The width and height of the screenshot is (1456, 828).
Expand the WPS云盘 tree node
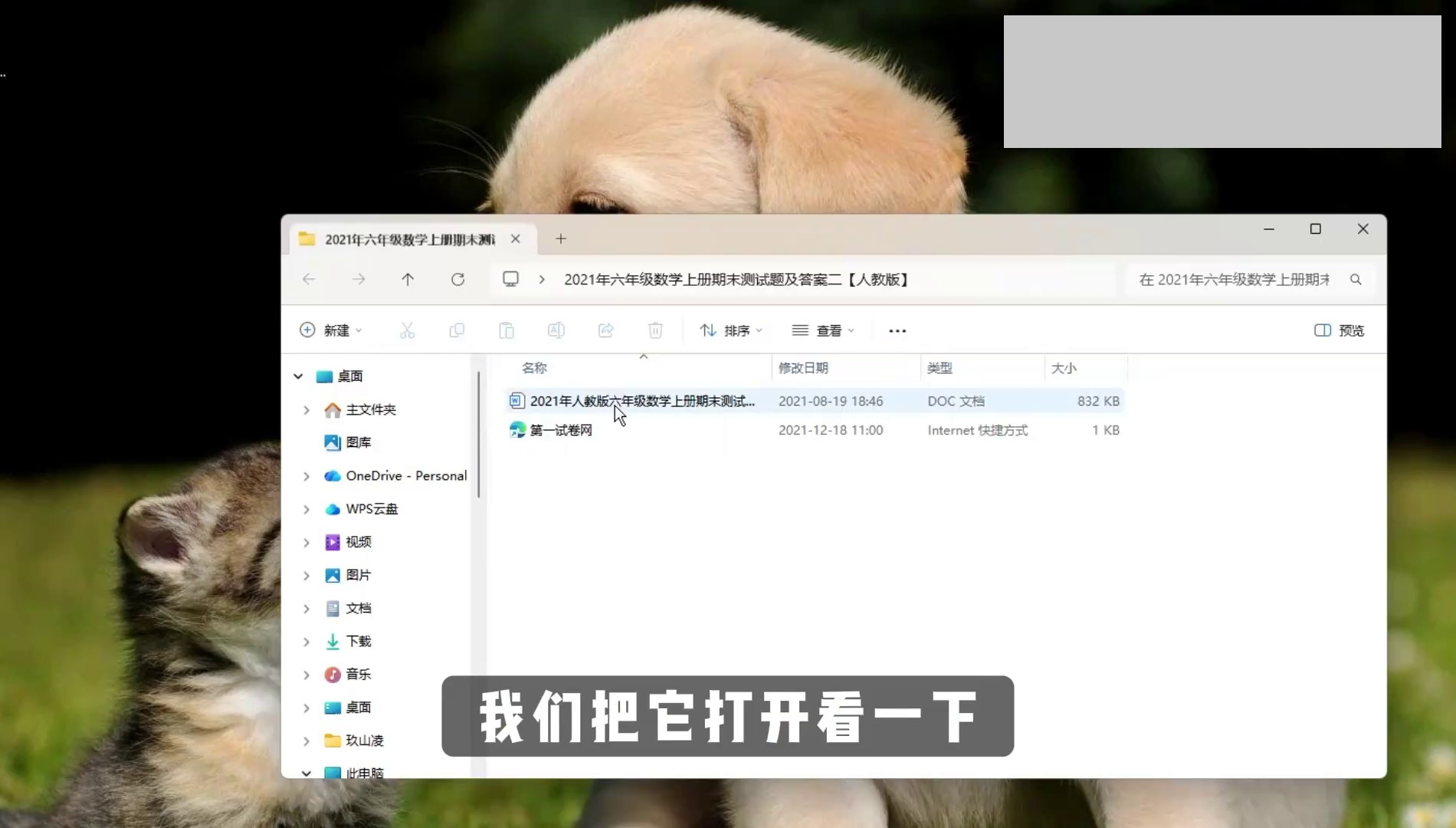(307, 509)
